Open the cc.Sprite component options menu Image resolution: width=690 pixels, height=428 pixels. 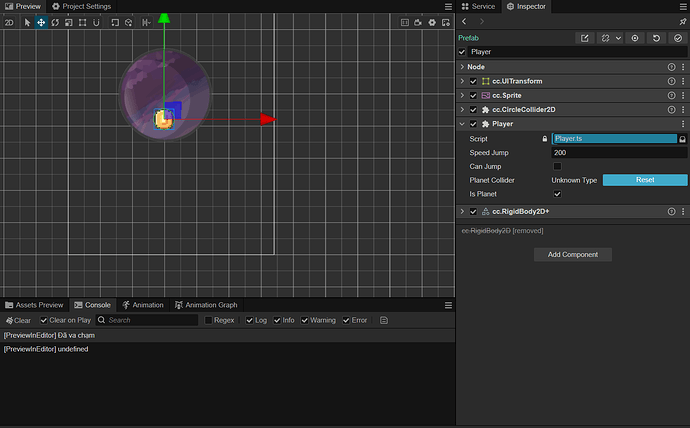(x=683, y=95)
